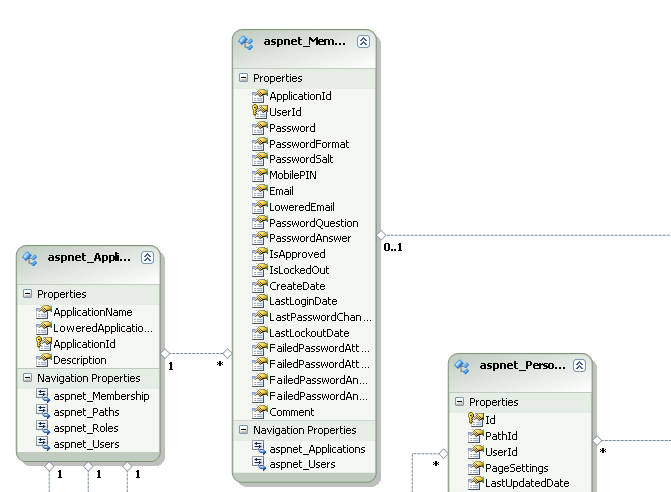
Task: Click navigation icon next to aspnet_Membership
Action: (43, 395)
